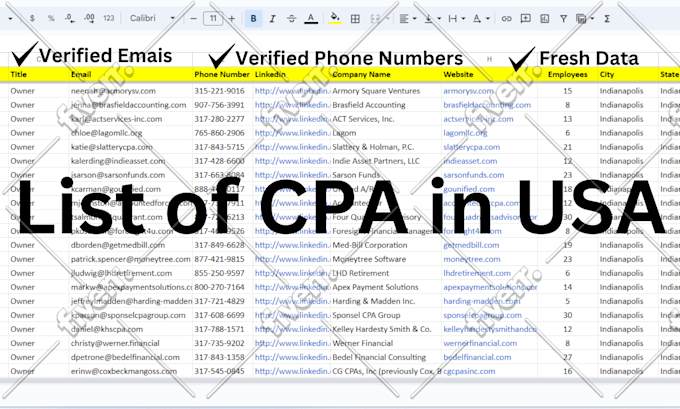
Task: Select phone cell 315-221-9016
Action: [x=222, y=91]
